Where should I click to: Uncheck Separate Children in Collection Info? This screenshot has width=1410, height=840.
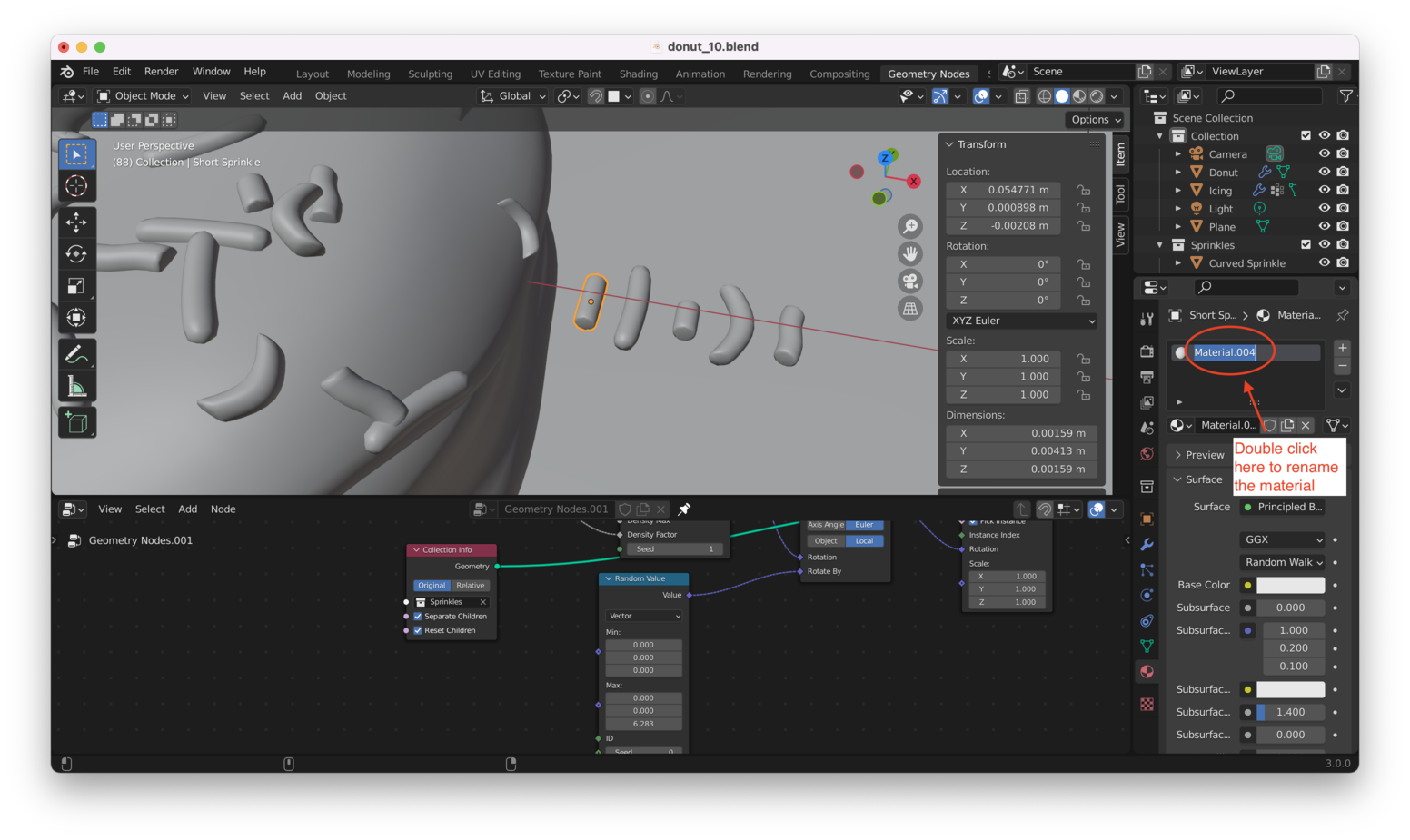[x=418, y=617]
